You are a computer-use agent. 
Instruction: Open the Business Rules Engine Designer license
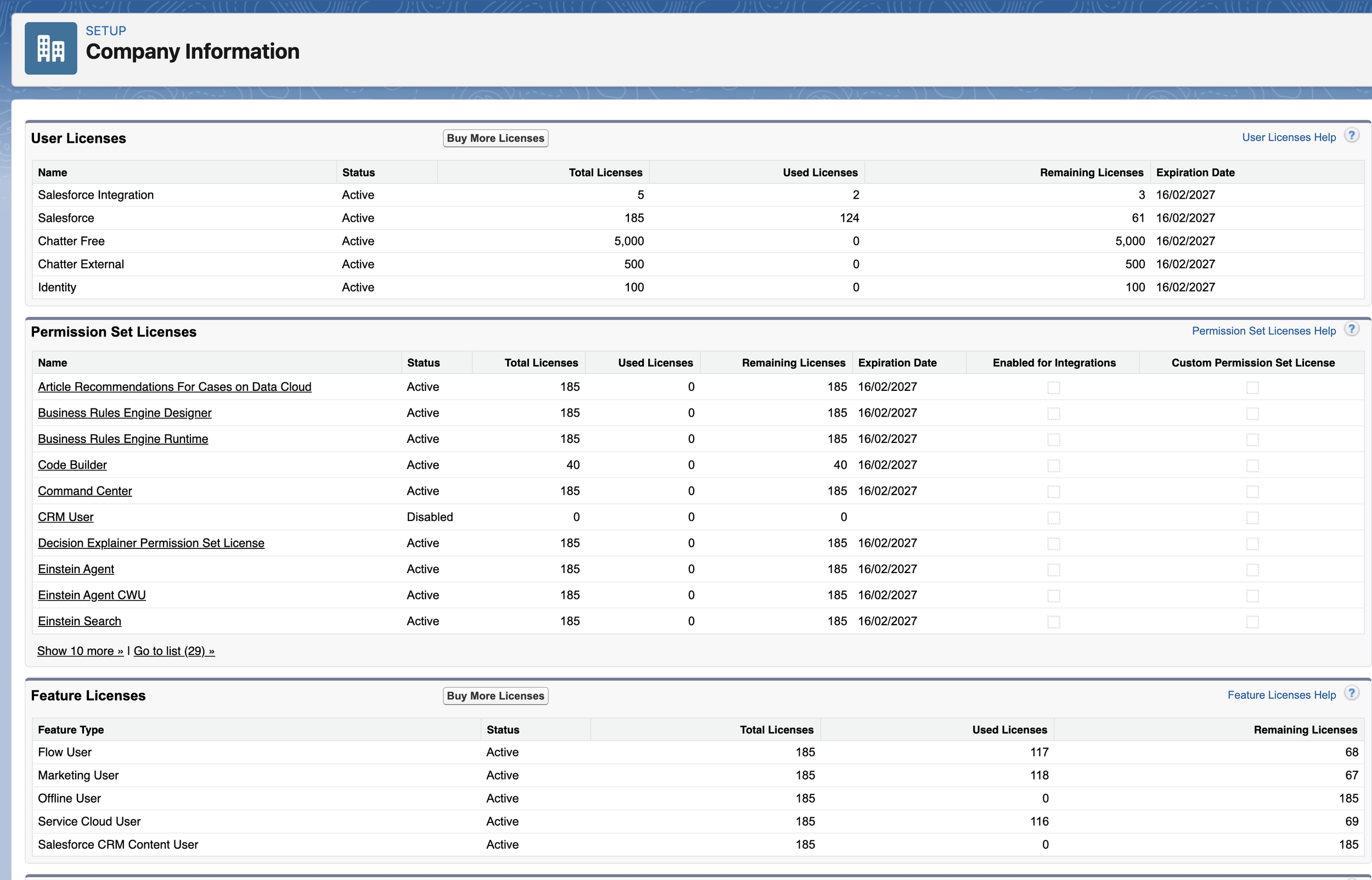tap(125, 413)
